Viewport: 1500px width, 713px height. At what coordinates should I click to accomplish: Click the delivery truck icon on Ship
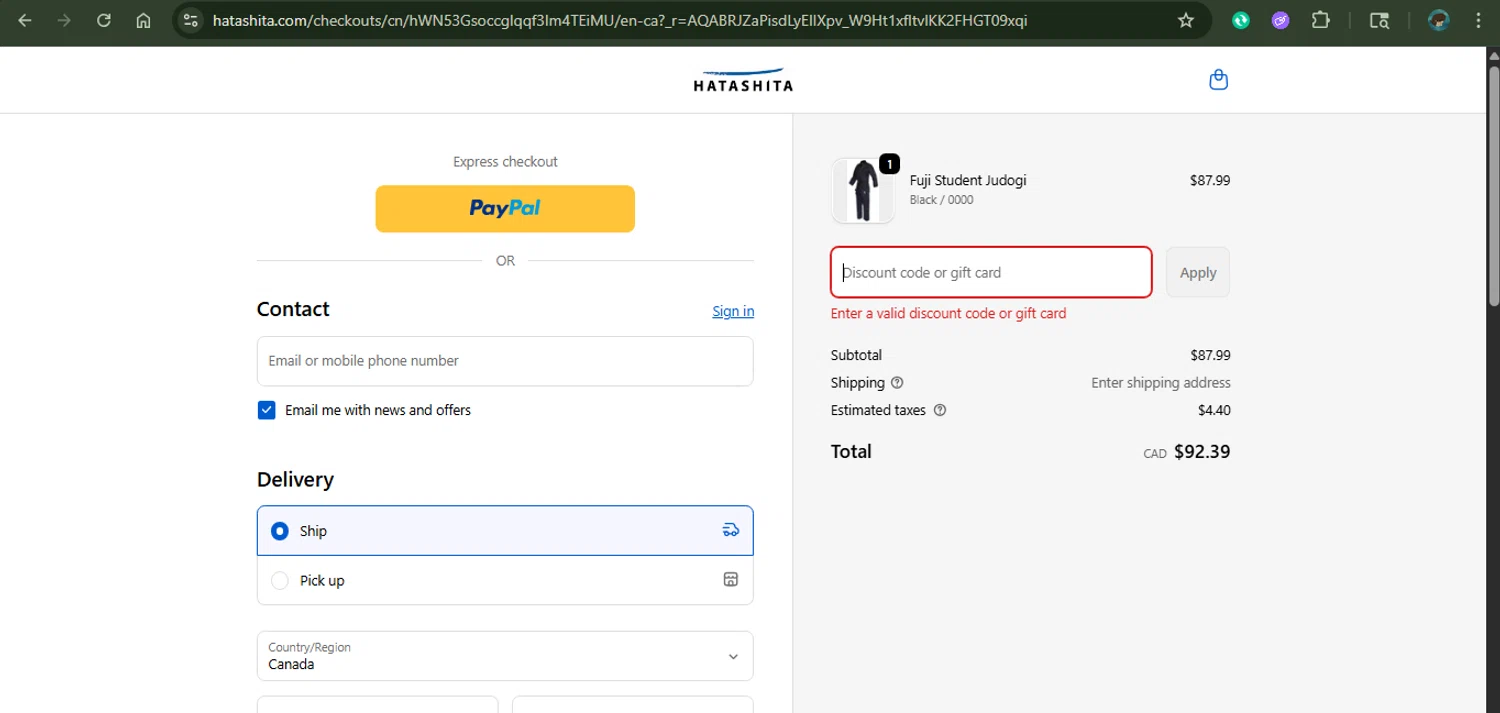[x=731, y=530]
